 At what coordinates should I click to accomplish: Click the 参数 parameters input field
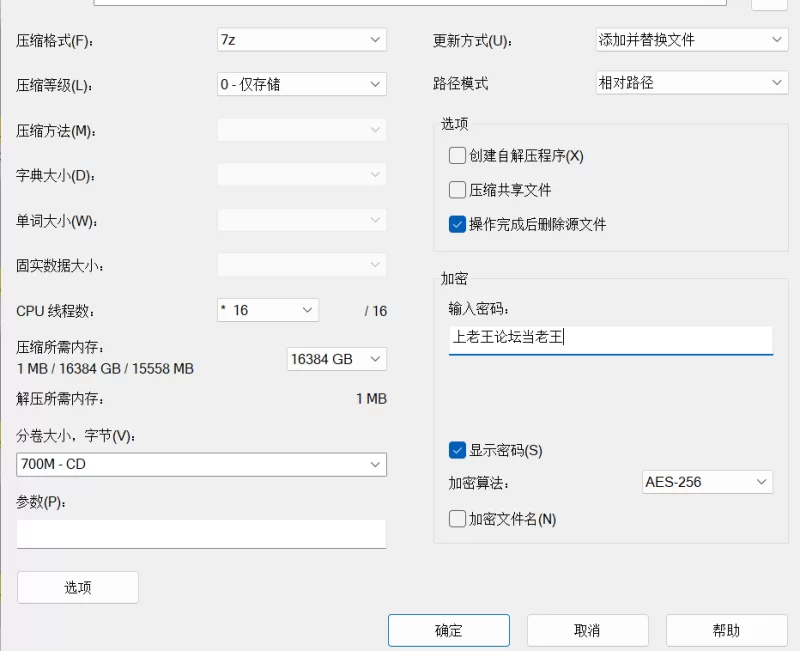pyautogui.click(x=200, y=533)
